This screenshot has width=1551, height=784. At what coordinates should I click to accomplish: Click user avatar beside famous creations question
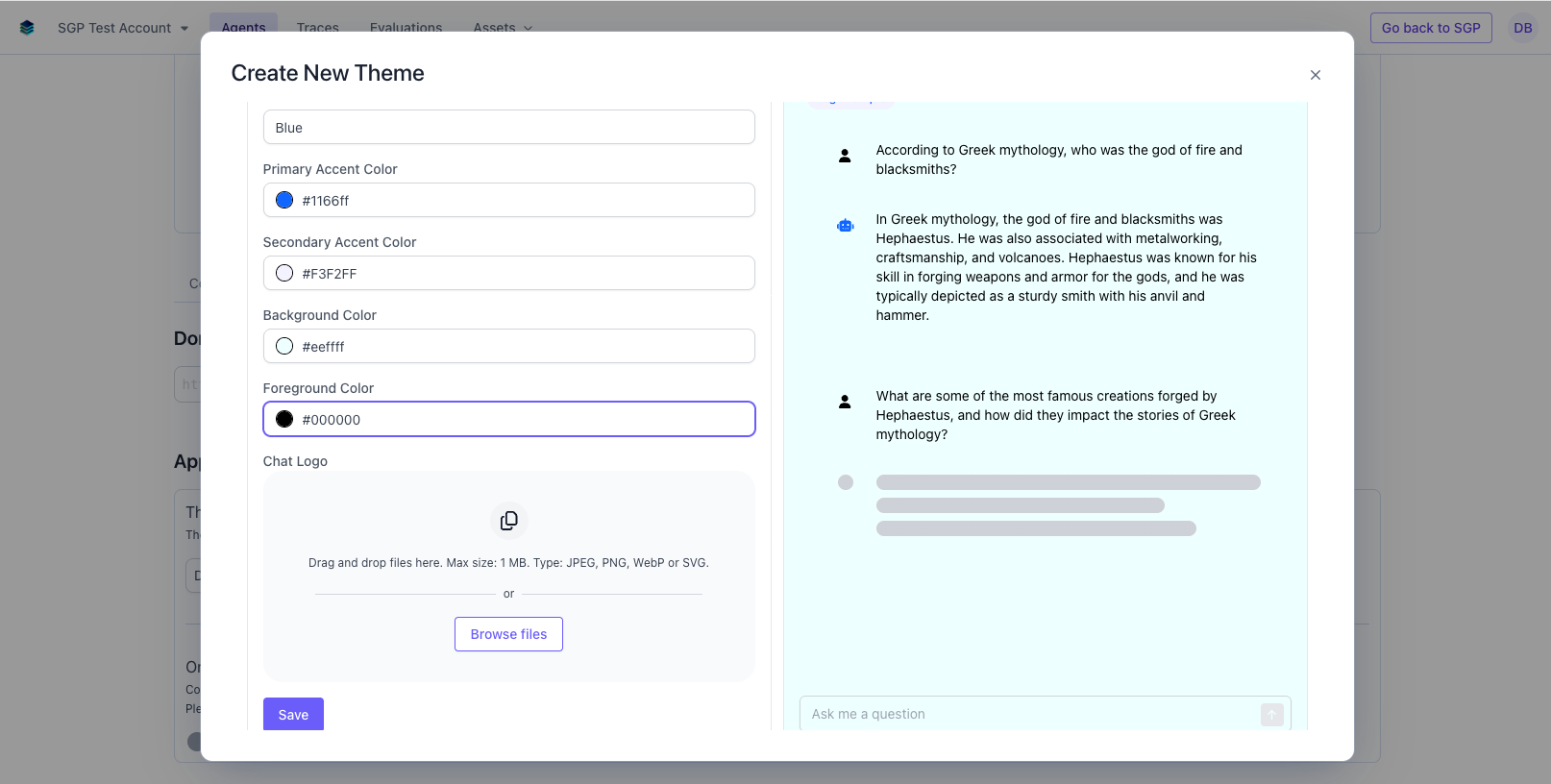click(845, 402)
